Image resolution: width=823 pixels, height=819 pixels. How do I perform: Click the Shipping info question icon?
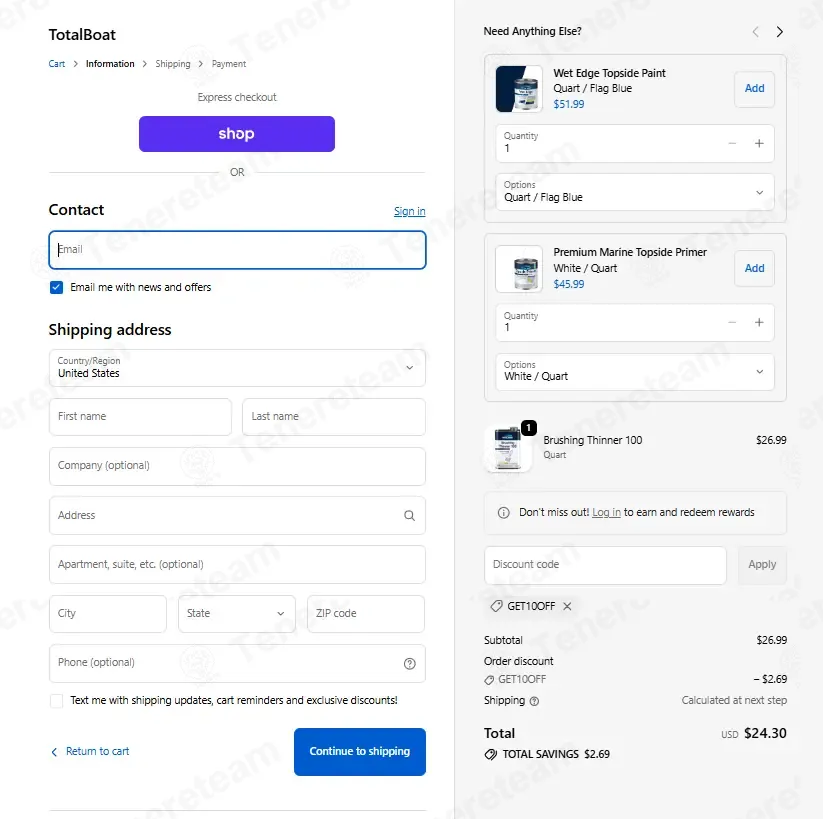[534, 701]
